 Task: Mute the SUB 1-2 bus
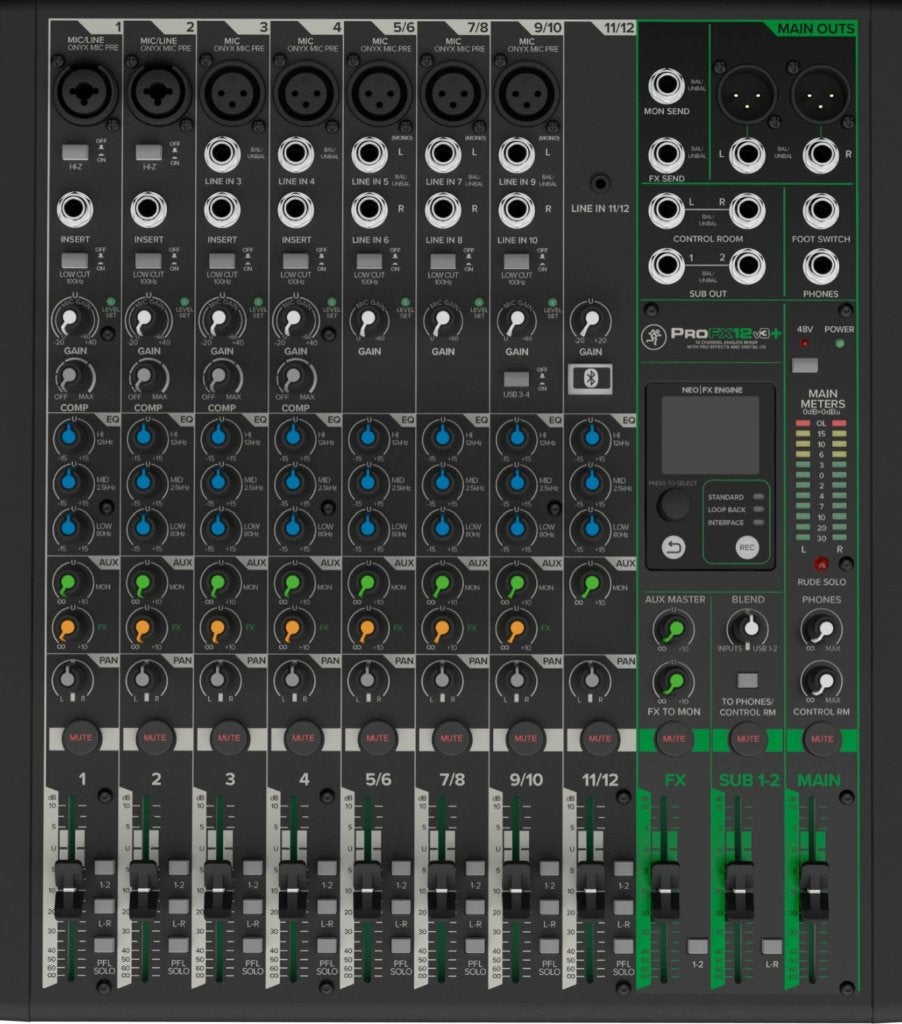pos(748,739)
